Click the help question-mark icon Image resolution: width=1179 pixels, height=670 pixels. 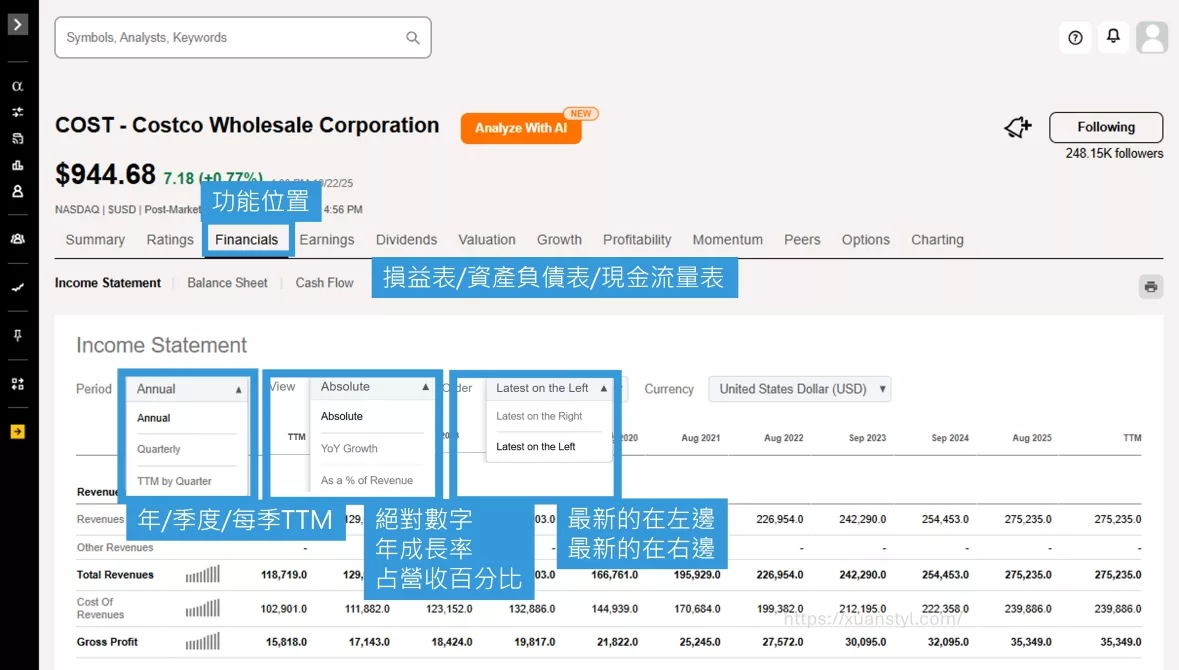click(x=1074, y=37)
